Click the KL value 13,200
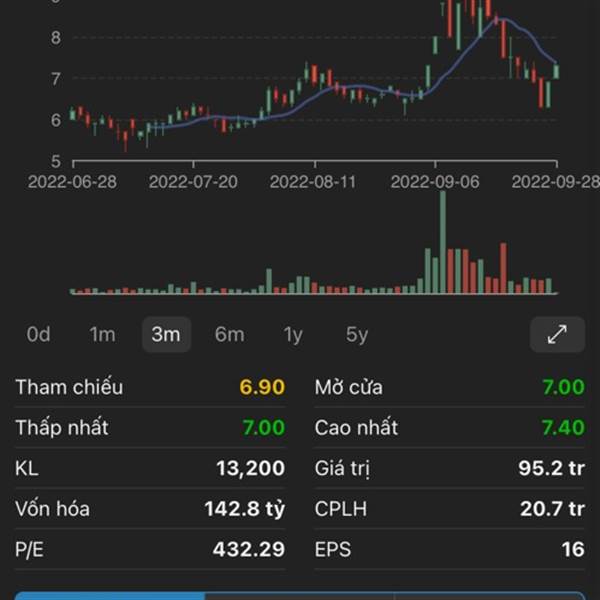 (251, 468)
